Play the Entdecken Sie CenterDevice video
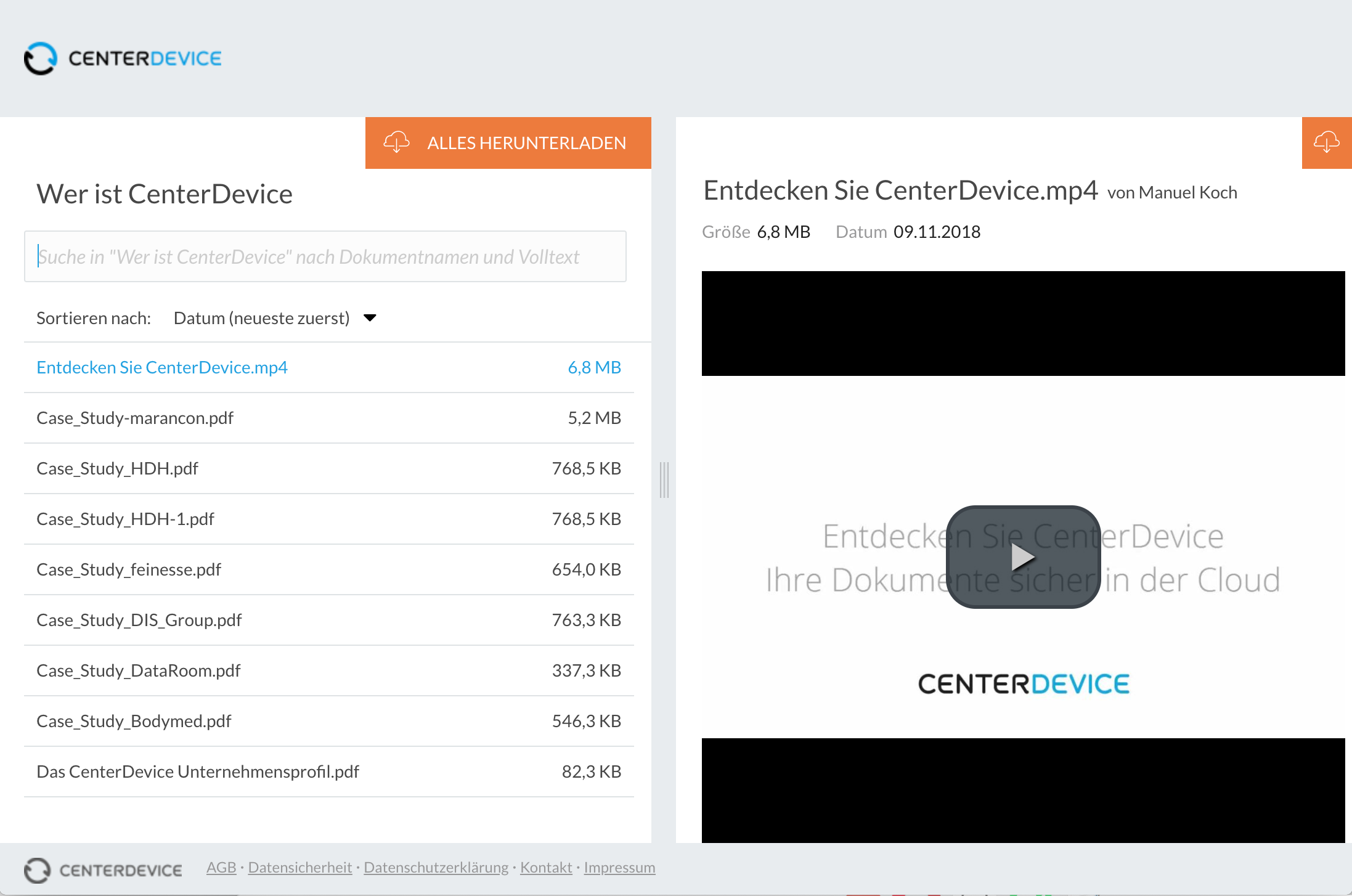 [x=1023, y=557]
